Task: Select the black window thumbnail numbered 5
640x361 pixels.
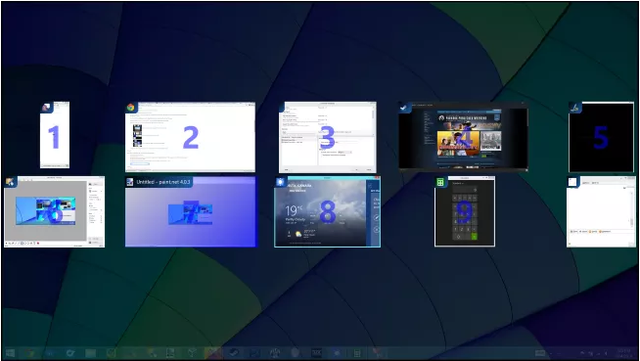Action: (x=601, y=137)
